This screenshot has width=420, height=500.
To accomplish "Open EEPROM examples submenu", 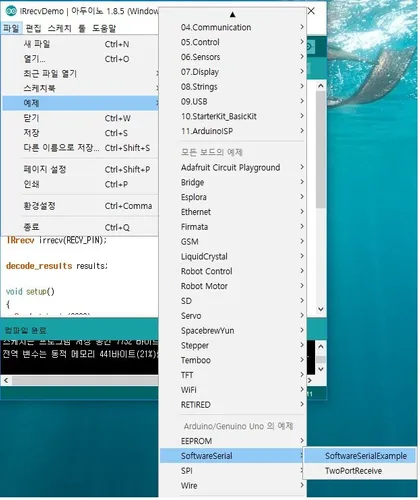I will pyautogui.click(x=233, y=441).
